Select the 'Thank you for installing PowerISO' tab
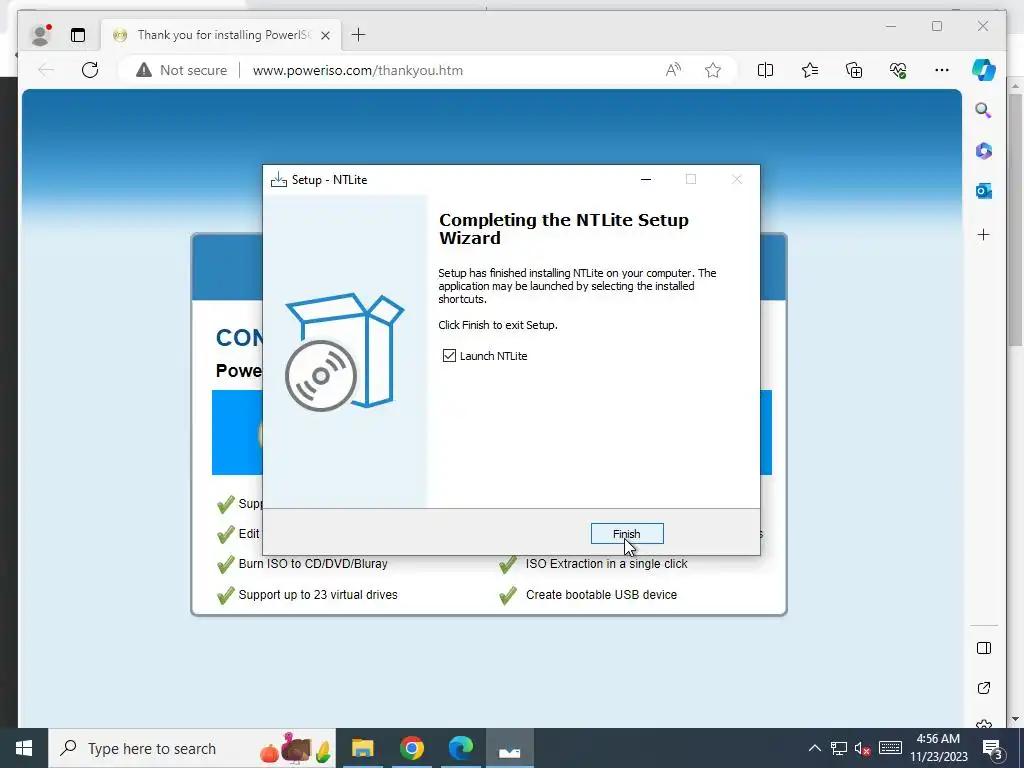The width and height of the screenshot is (1024, 768). [219, 35]
